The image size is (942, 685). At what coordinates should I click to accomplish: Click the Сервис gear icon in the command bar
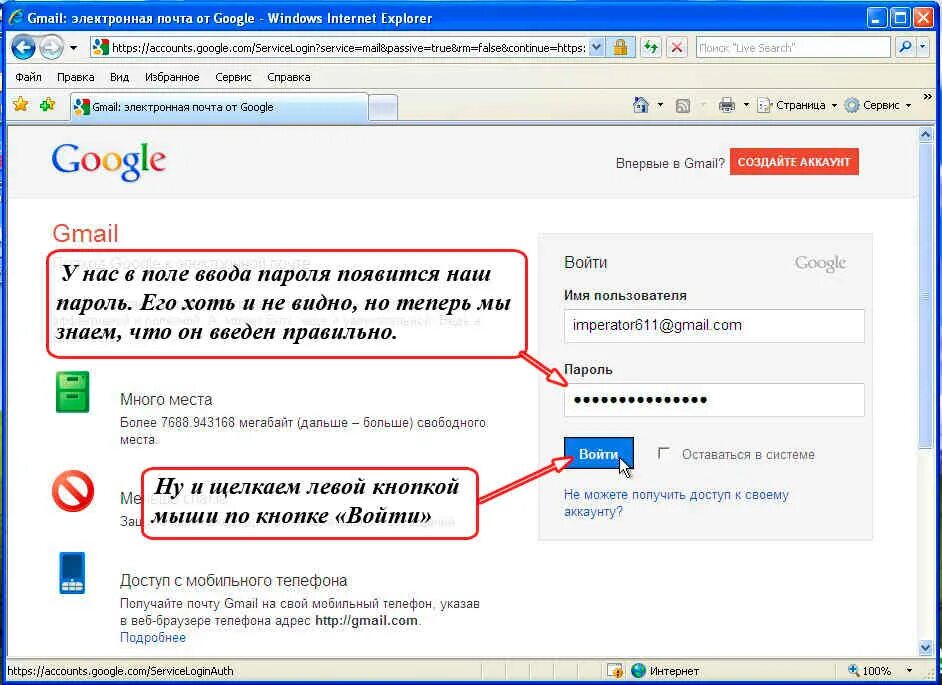[x=852, y=106]
